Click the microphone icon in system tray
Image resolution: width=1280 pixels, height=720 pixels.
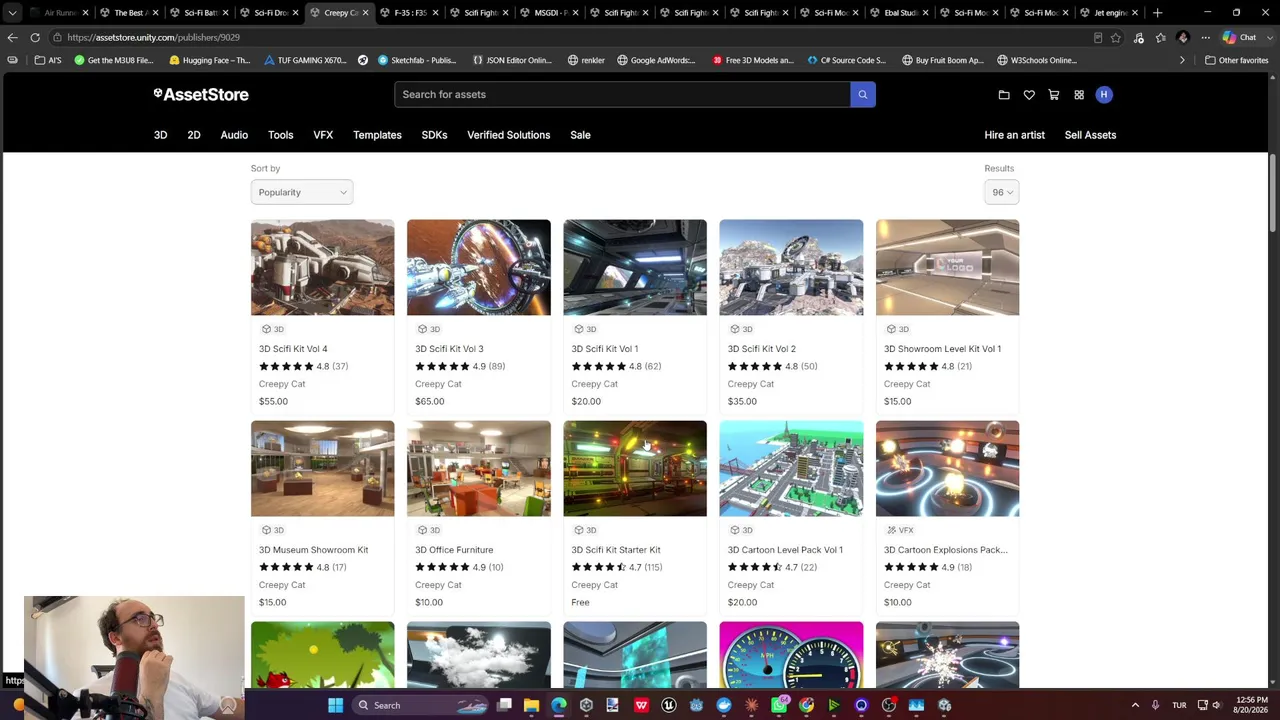click(x=1155, y=705)
